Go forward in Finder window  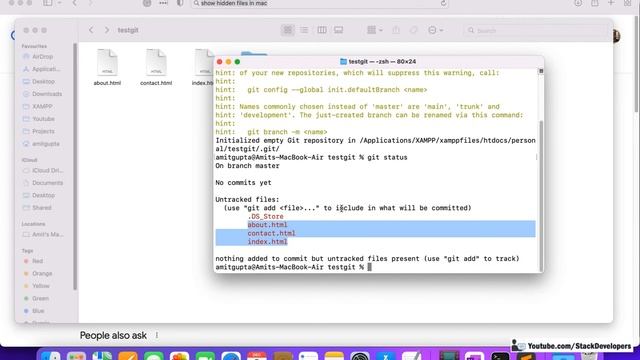pos(107,30)
